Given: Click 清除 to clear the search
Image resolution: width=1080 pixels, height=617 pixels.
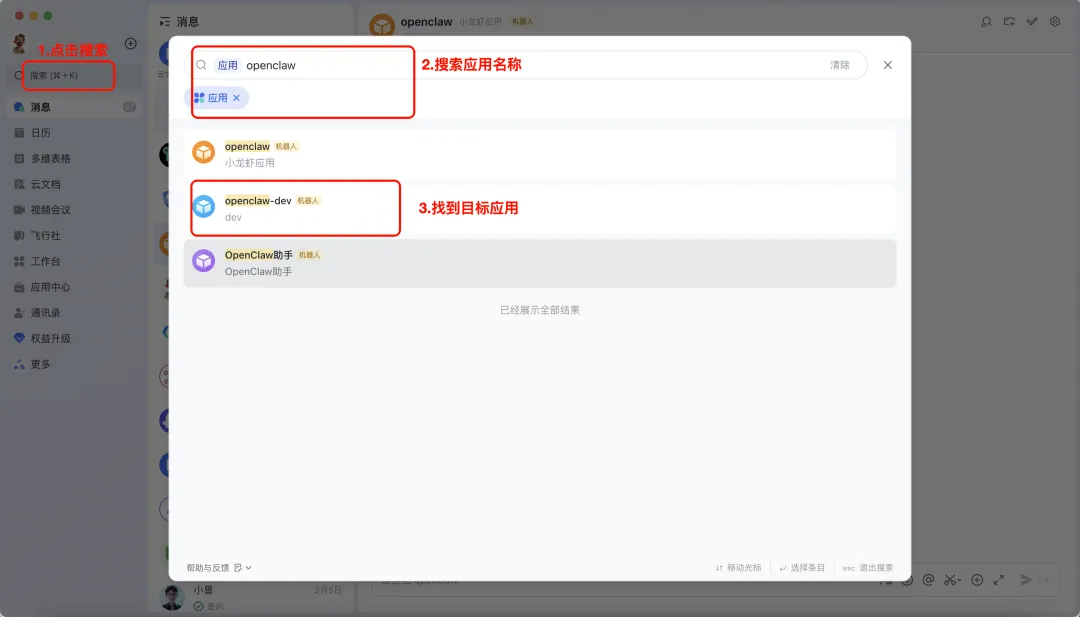Looking at the screenshot, I should [840, 65].
